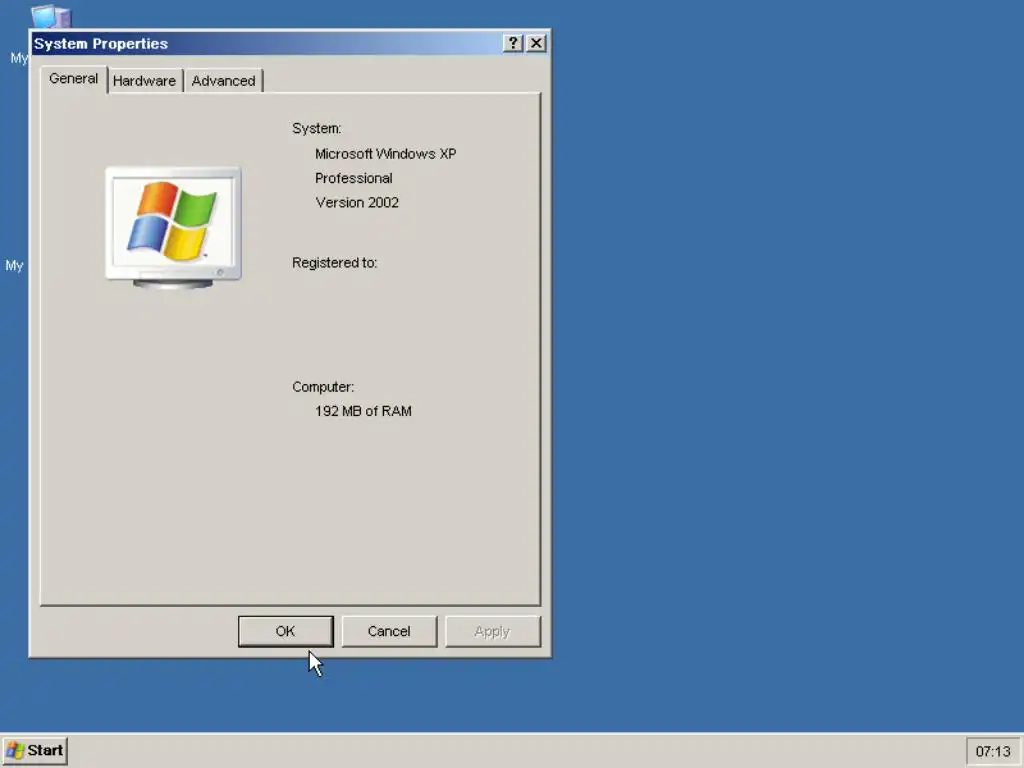Click the question mark help button
This screenshot has width=1024, height=768.
coord(513,43)
